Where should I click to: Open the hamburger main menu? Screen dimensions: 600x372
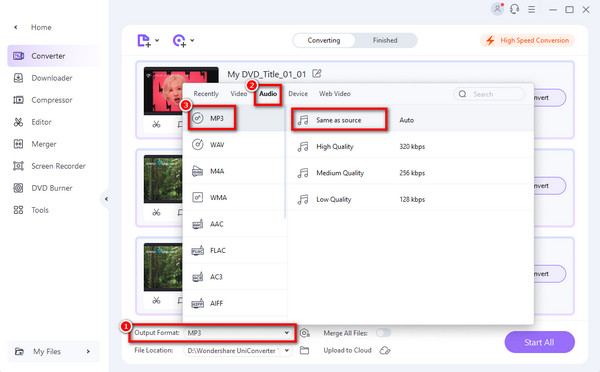click(x=532, y=9)
